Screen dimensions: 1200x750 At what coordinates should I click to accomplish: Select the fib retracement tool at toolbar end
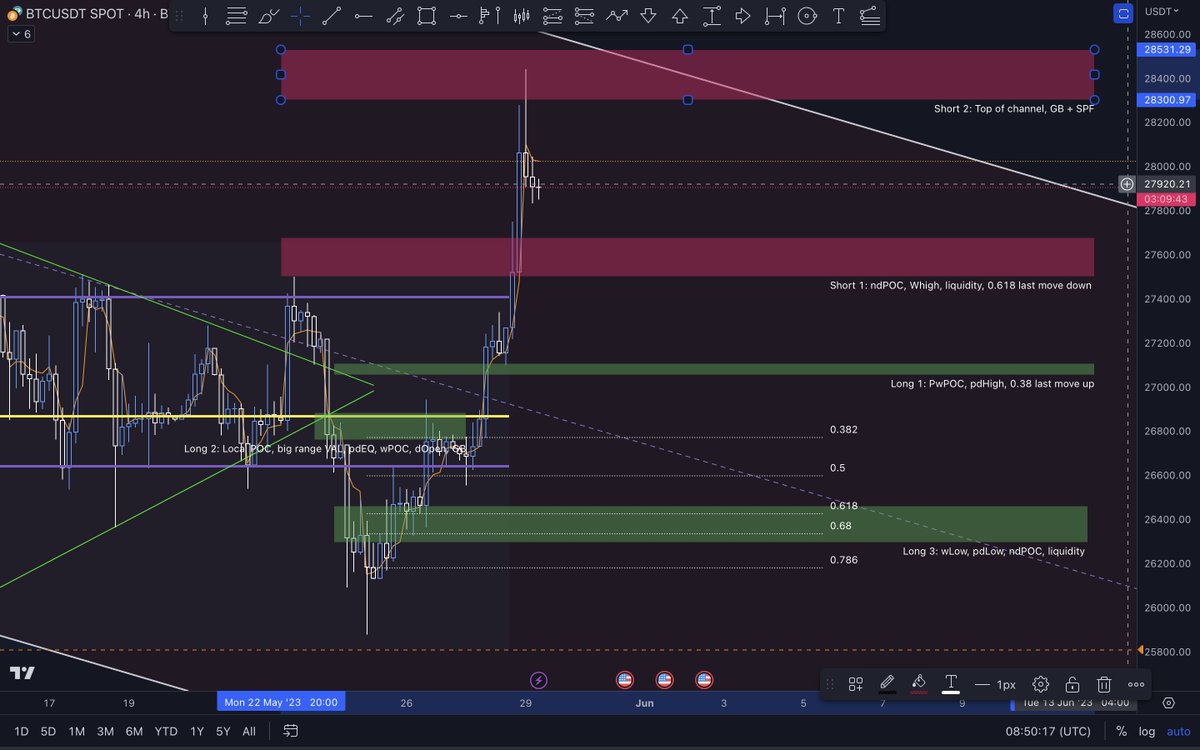coord(869,16)
